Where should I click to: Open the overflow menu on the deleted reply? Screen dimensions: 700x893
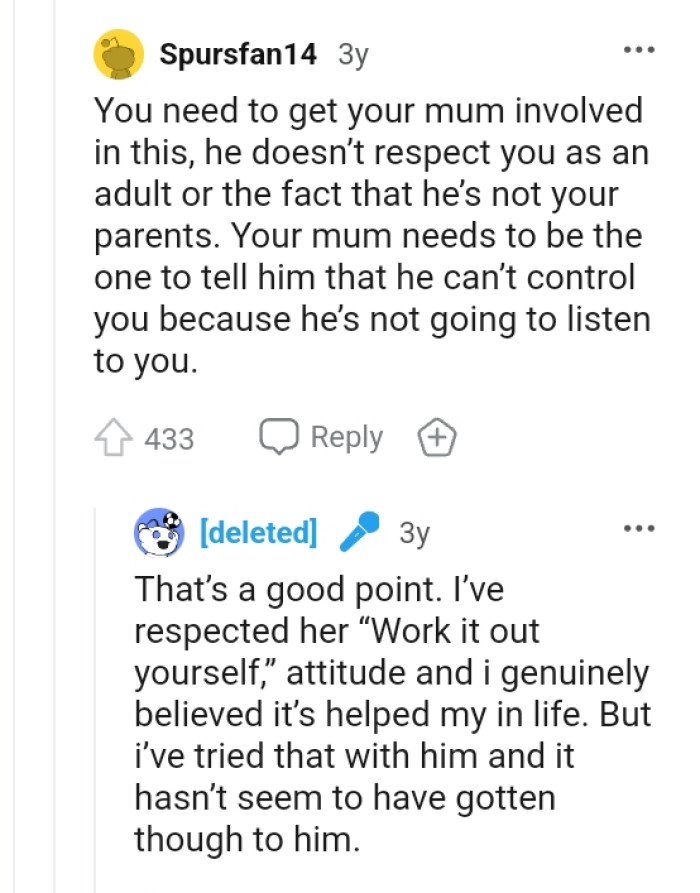(x=640, y=527)
